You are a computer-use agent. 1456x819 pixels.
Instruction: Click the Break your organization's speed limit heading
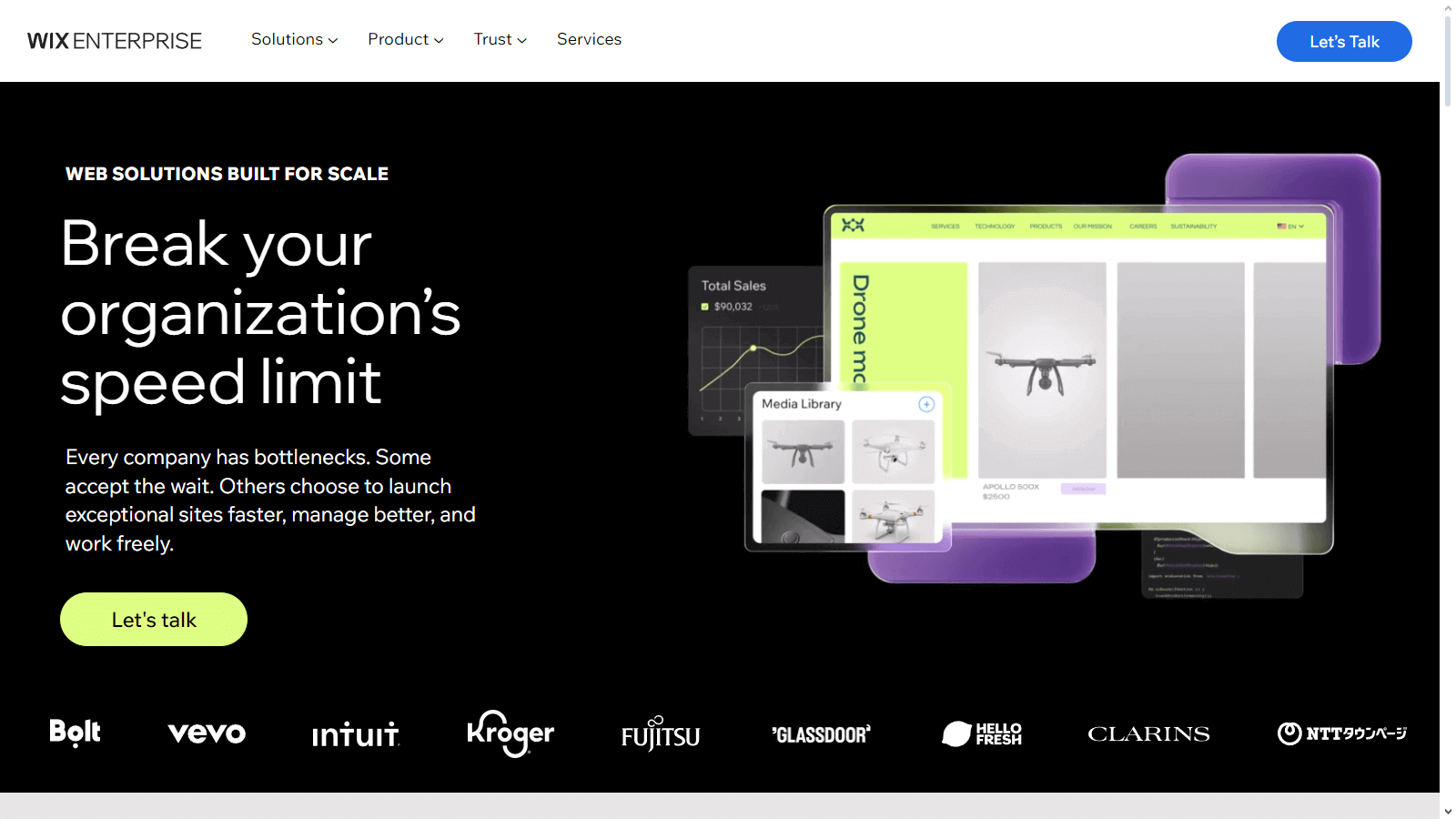coord(261,313)
